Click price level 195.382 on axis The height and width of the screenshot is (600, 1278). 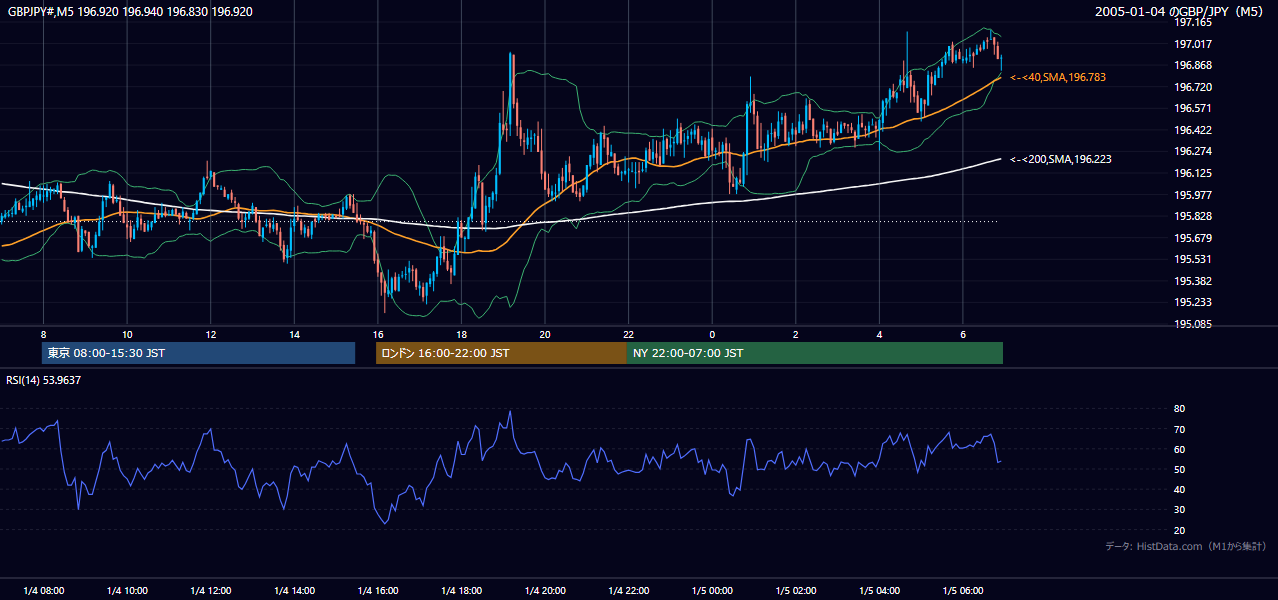coord(1192,281)
